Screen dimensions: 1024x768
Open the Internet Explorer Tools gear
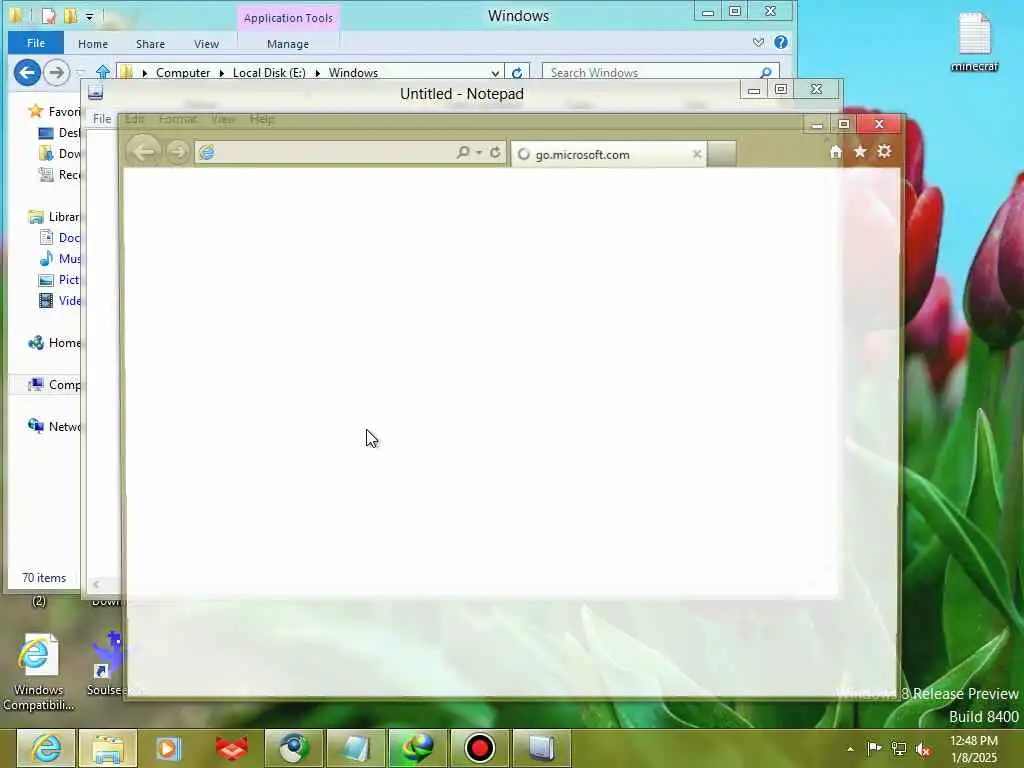coord(884,152)
